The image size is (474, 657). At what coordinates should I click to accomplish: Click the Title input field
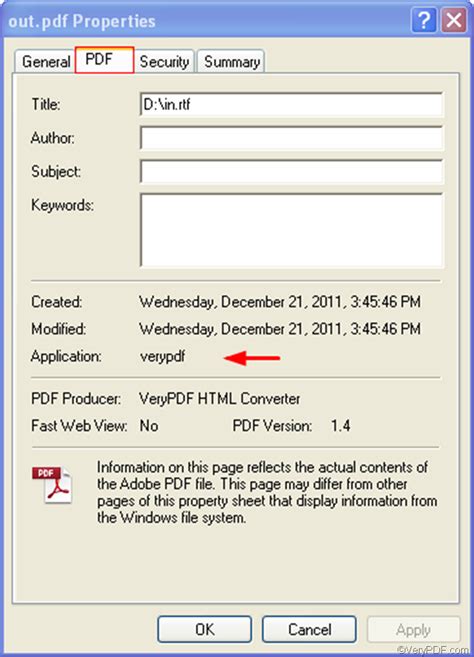291,104
